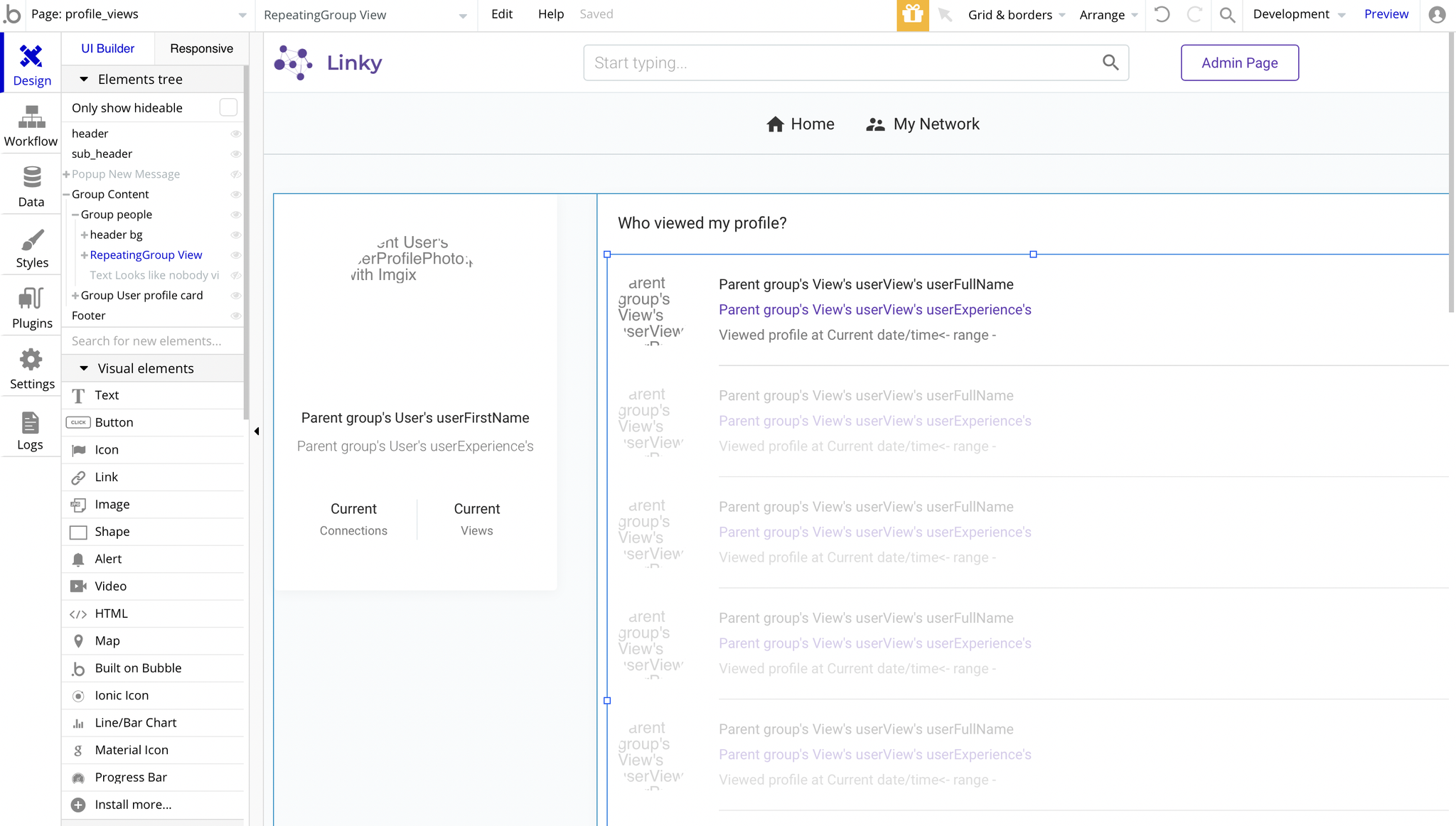Image resolution: width=1456 pixels, height=826 pixels.
Task: Open the Plugins section icon
Action: [31, 299]
